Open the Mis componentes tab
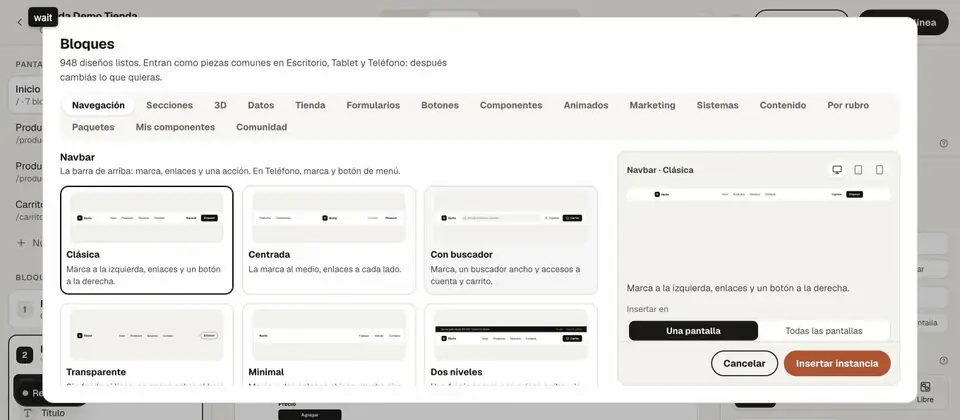The image size is (960, 420). tap(175, 127)
